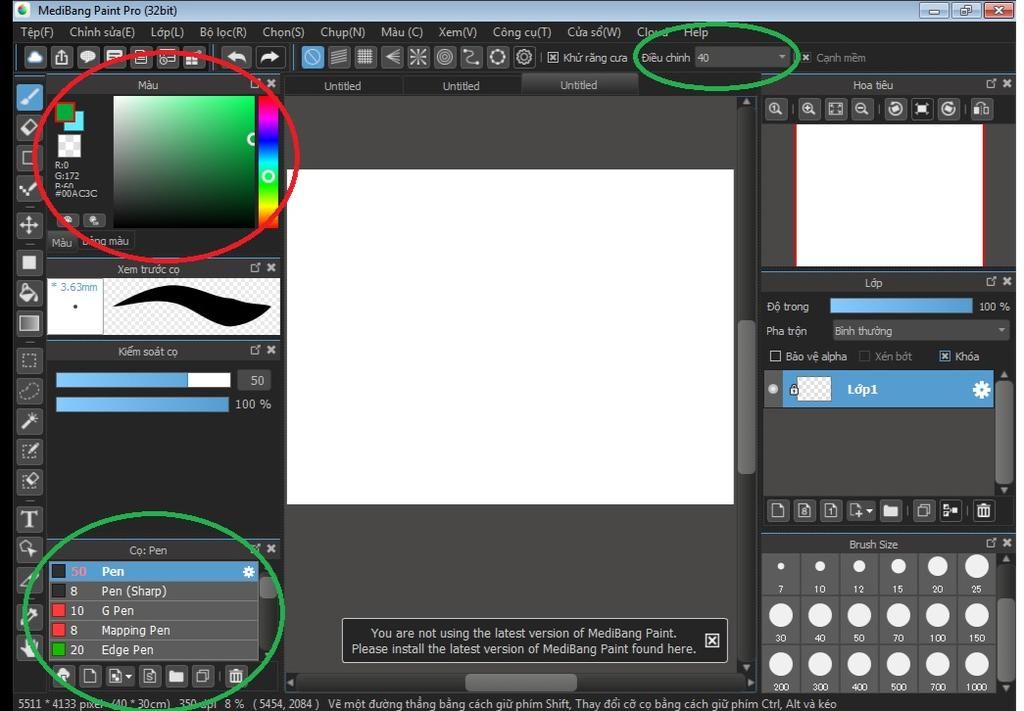The image size is (1024, 711).
Task: Zoom out on the navigator
Action: pyautogui.click(x=861, y=109)
